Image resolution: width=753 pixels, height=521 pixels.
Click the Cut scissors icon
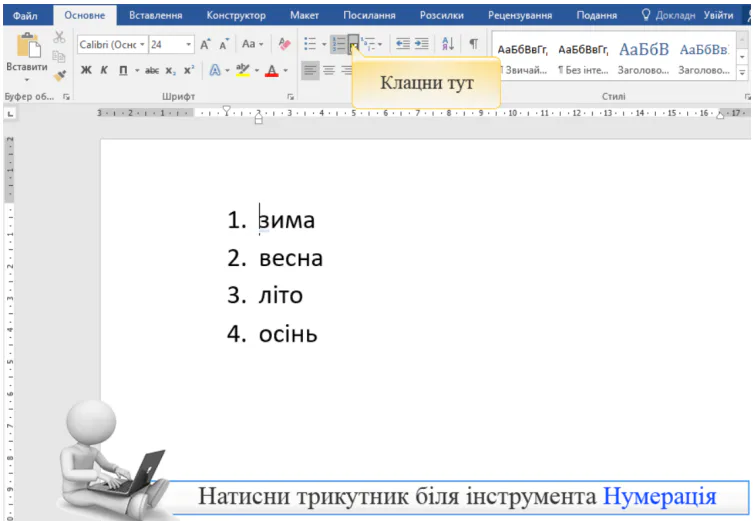58,38
